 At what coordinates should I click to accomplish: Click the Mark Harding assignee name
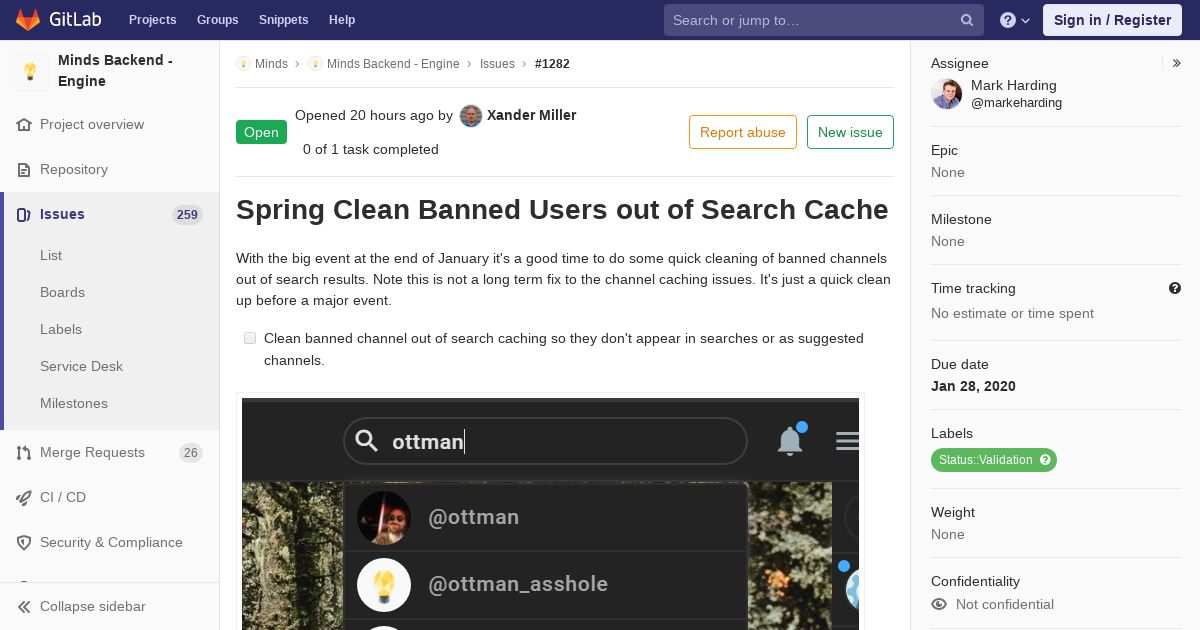coord(1013,85)
